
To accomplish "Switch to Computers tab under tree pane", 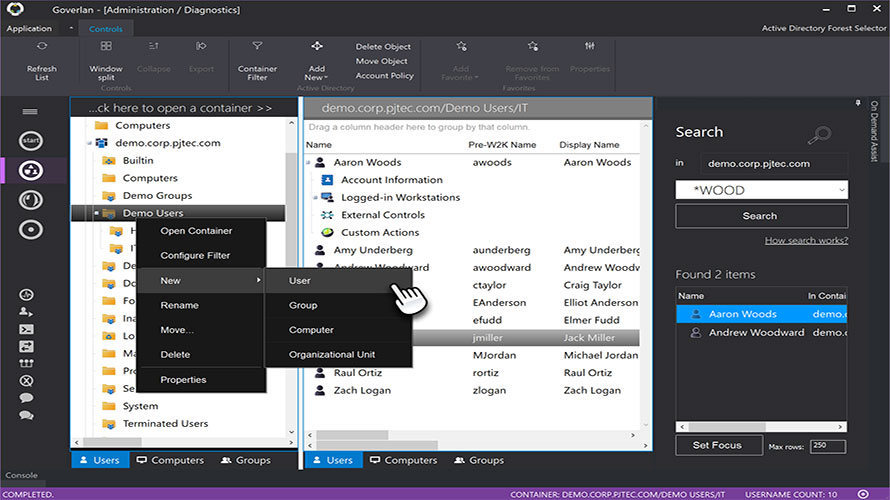I will coord(170,460).
